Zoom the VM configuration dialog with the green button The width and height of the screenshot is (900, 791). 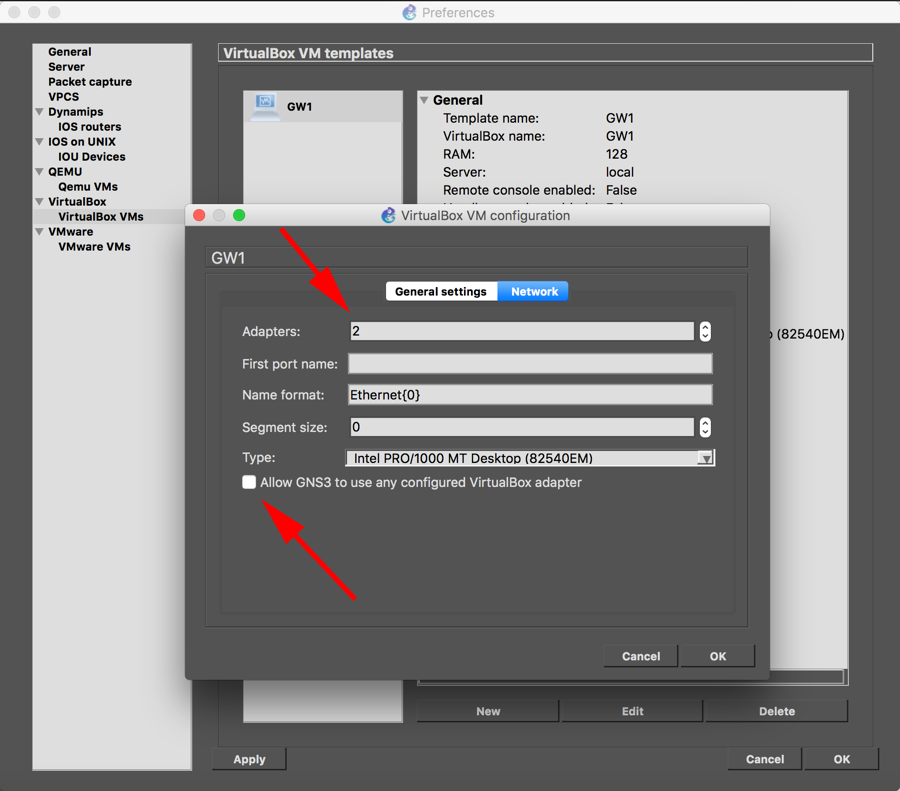239,215
